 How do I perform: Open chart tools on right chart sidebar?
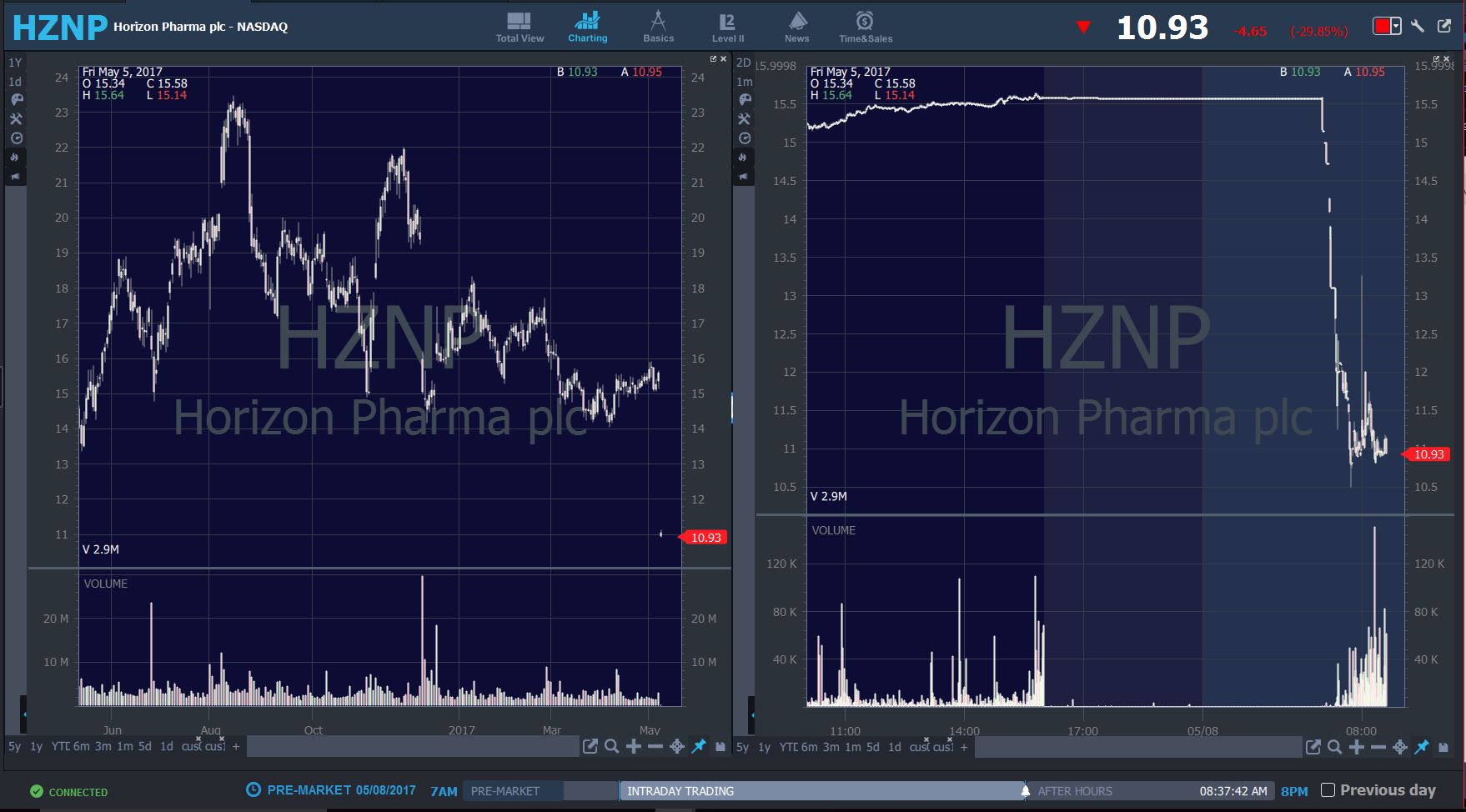tap(745, 119)
